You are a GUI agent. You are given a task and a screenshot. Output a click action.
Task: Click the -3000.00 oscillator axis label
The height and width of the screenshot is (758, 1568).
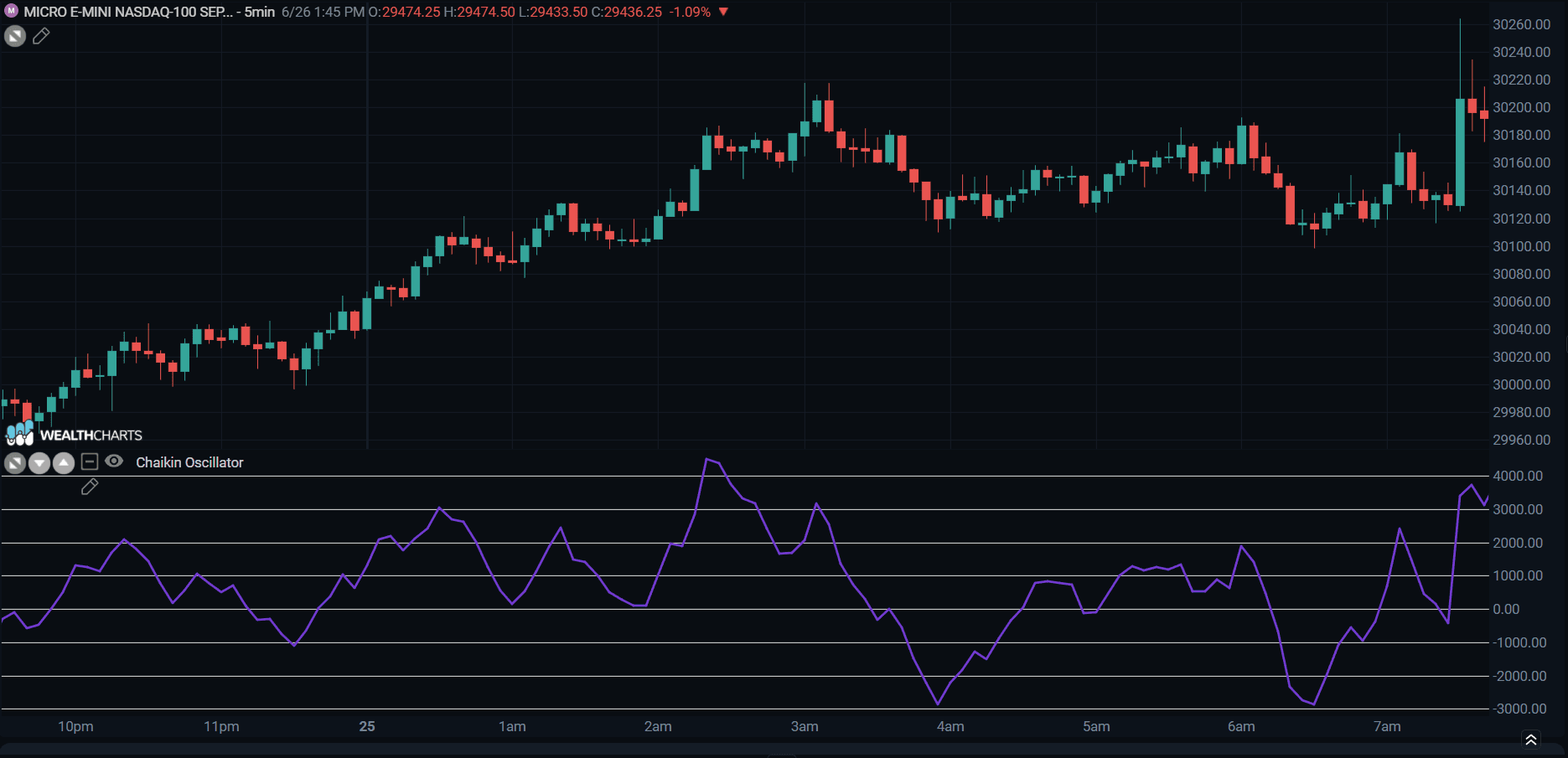point(1520,709)
